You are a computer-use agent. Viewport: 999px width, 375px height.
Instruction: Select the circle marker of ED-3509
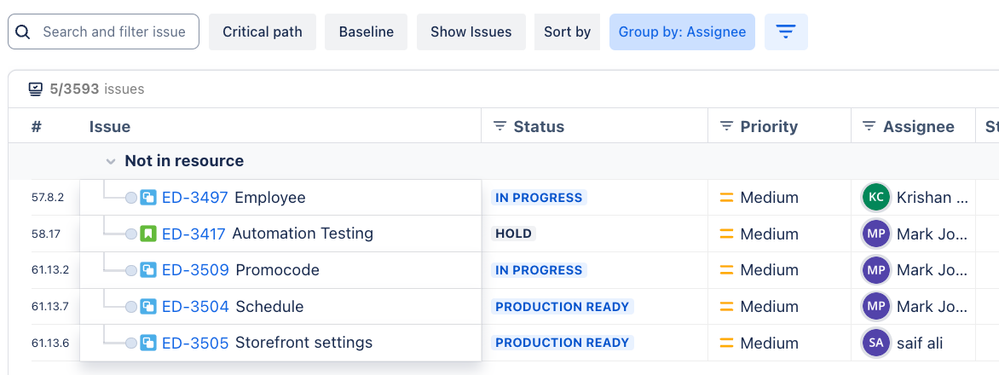pyautogui.click(x=131, y=271)
